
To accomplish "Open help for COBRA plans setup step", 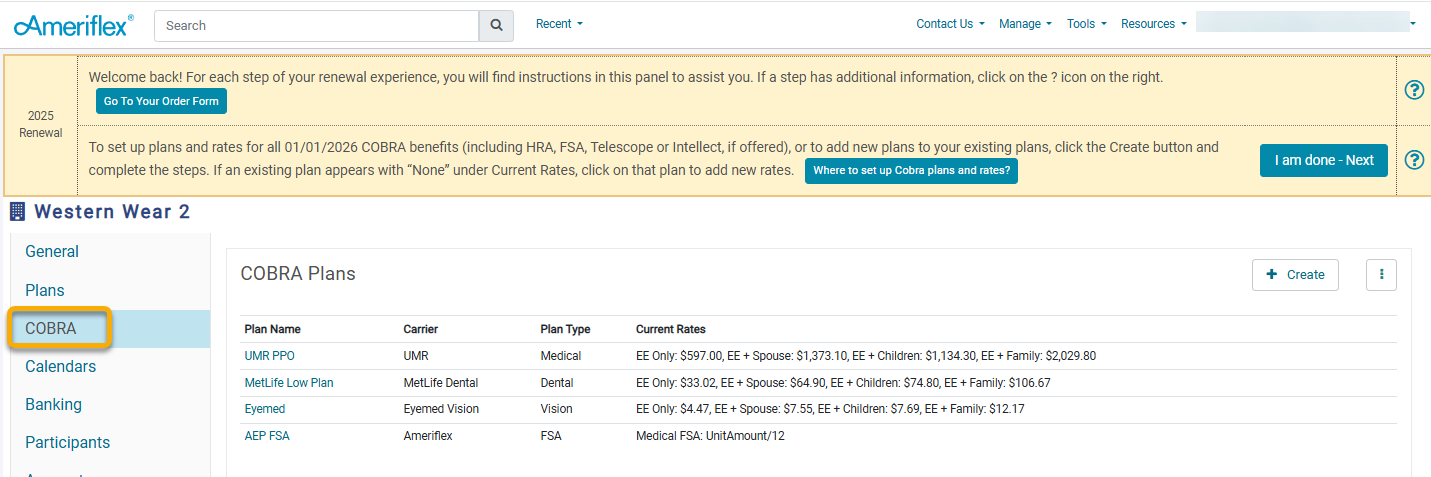I will (x=1414, y=160).
